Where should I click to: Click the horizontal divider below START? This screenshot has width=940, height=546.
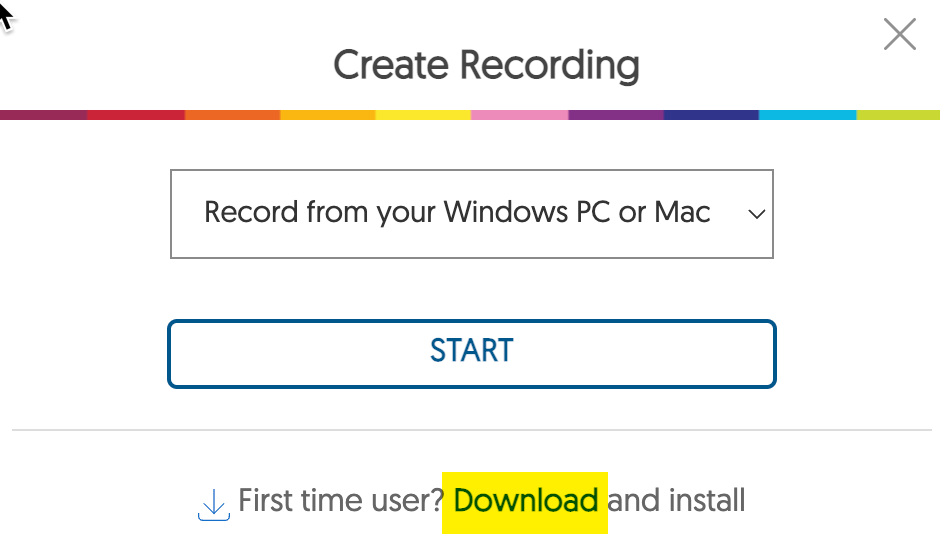point(471,431)
